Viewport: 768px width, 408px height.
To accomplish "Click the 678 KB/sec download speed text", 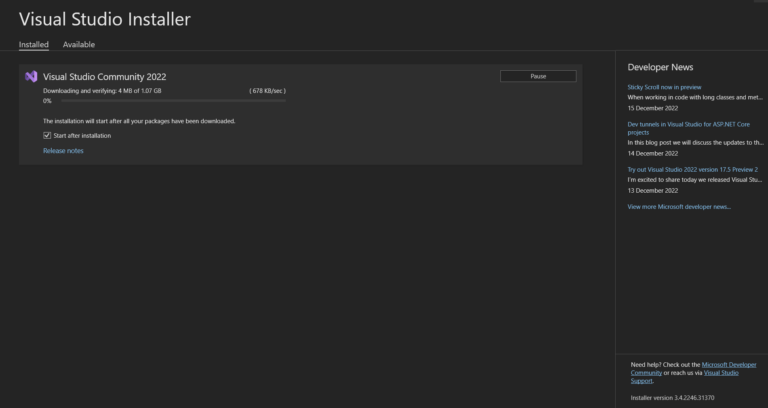I will coord(267,91).
